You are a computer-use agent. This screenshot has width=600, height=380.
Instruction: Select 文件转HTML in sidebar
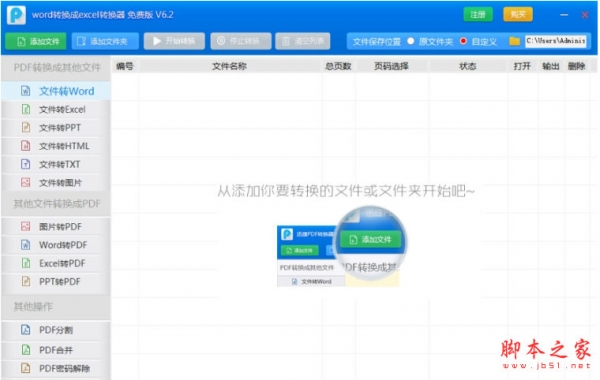click(56, 146)
